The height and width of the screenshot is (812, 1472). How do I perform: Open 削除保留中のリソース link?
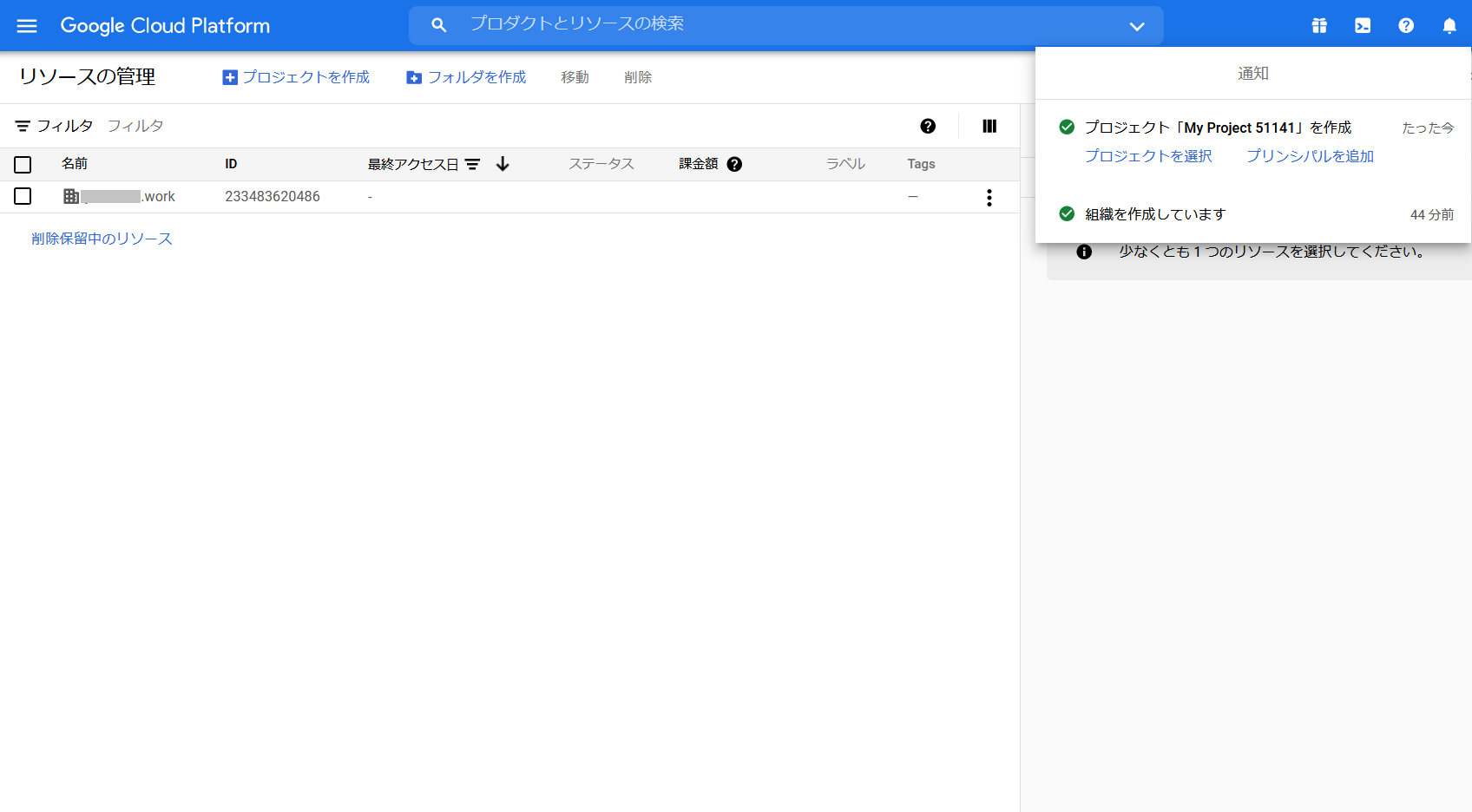coord(102,239)
